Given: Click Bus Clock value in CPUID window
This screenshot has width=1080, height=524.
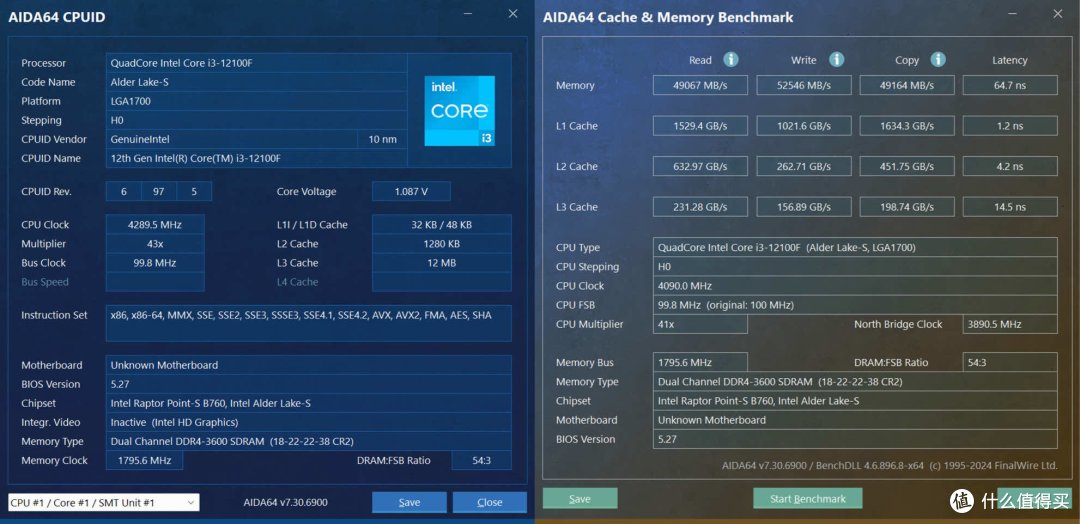Looking at the screenshot, I should 155,263.
